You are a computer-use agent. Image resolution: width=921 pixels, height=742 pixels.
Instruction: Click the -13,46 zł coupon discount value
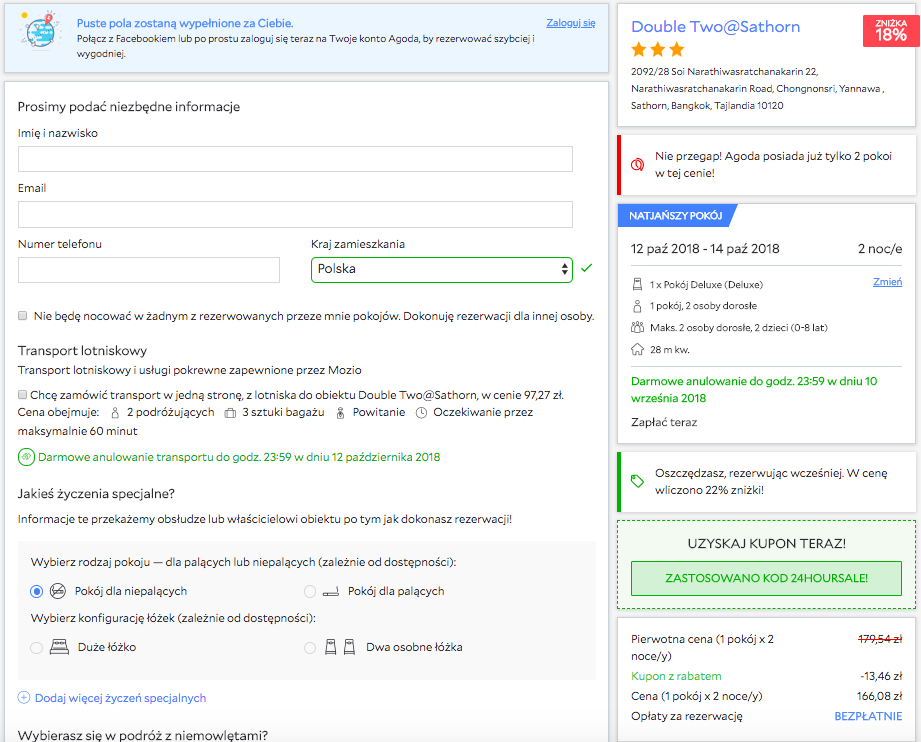click(881, 676)
